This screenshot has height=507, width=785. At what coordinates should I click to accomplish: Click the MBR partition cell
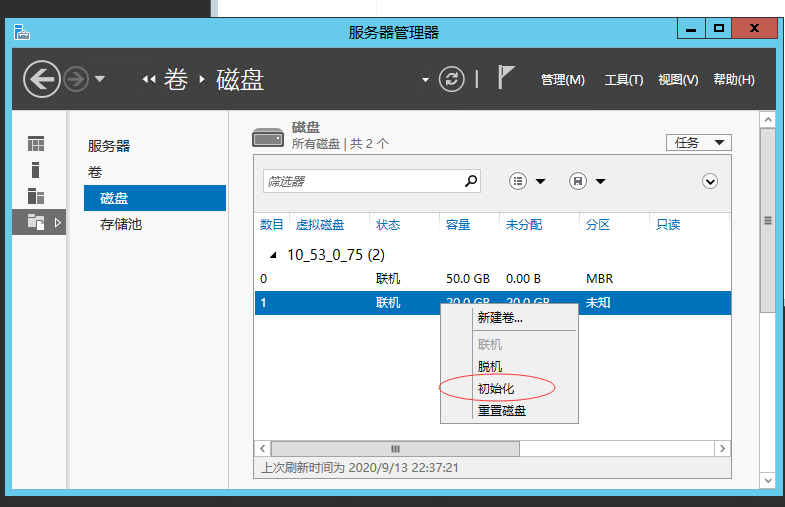[599, 279]
